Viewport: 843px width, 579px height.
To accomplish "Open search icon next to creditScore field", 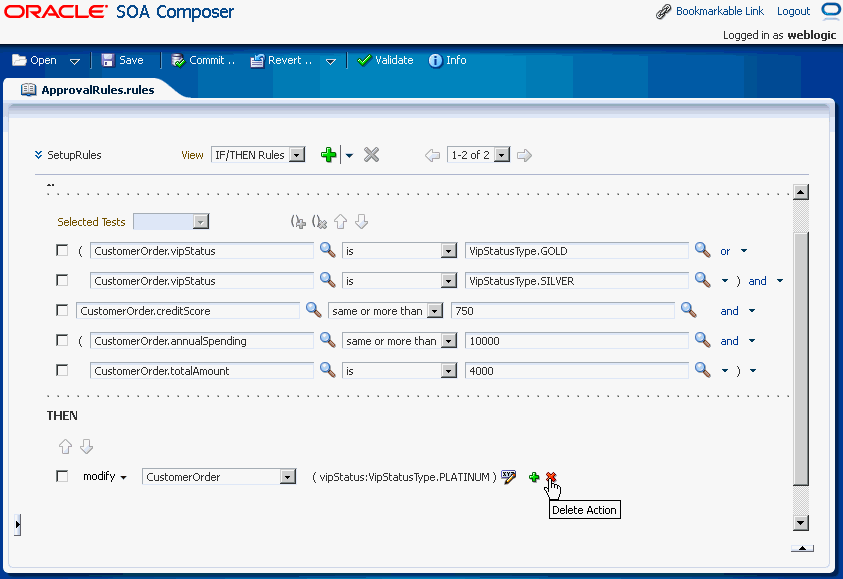I will pos(313,310).
